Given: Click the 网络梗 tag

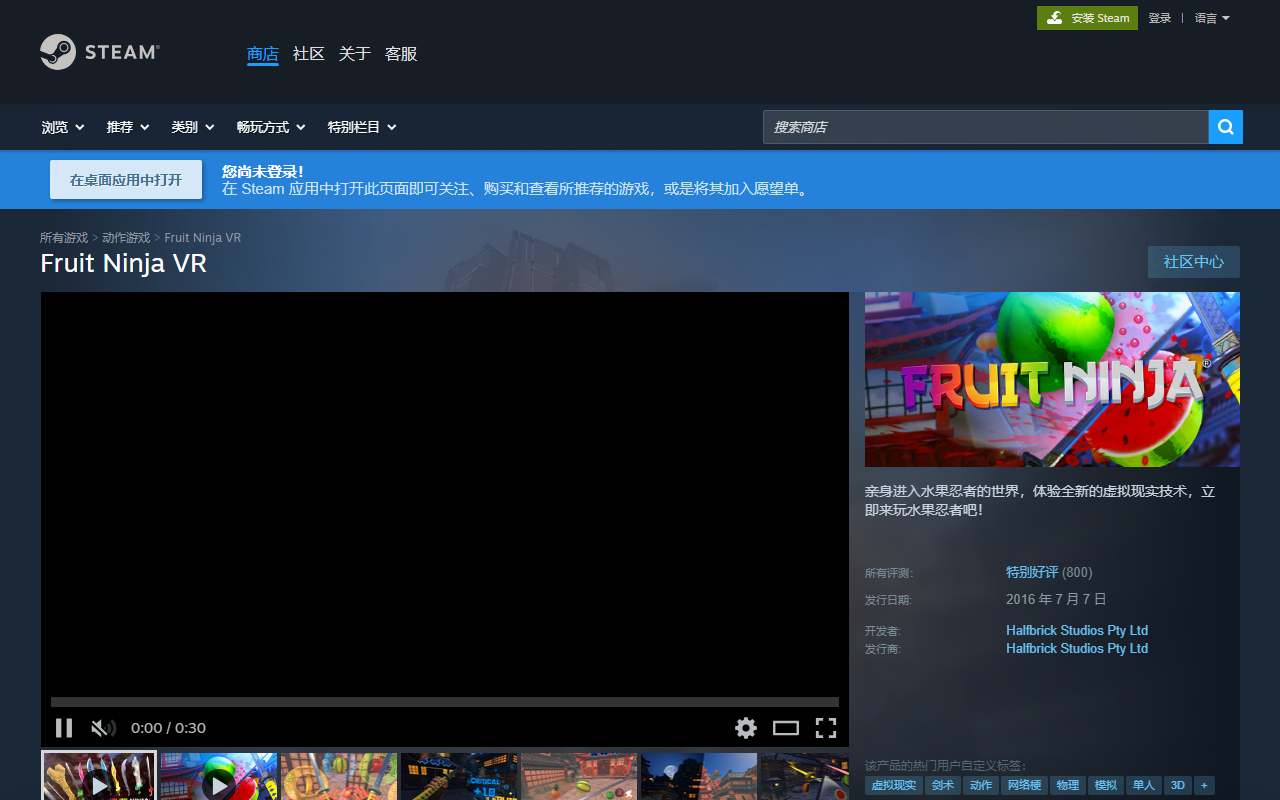Looking at the screenshot, I should coord(1025,786).
